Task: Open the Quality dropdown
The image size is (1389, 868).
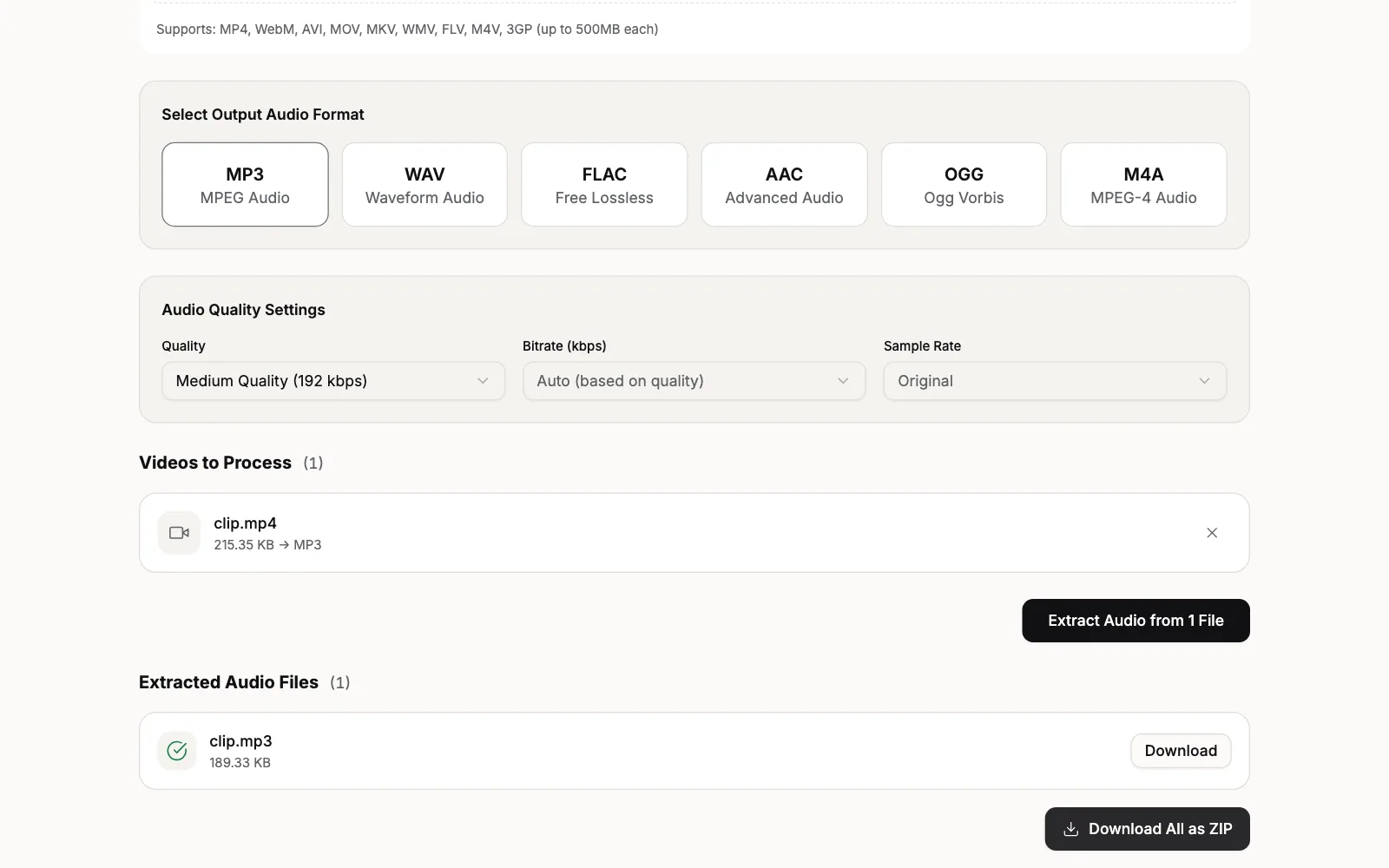Action: pyautogui.click(x=333, y=381)
